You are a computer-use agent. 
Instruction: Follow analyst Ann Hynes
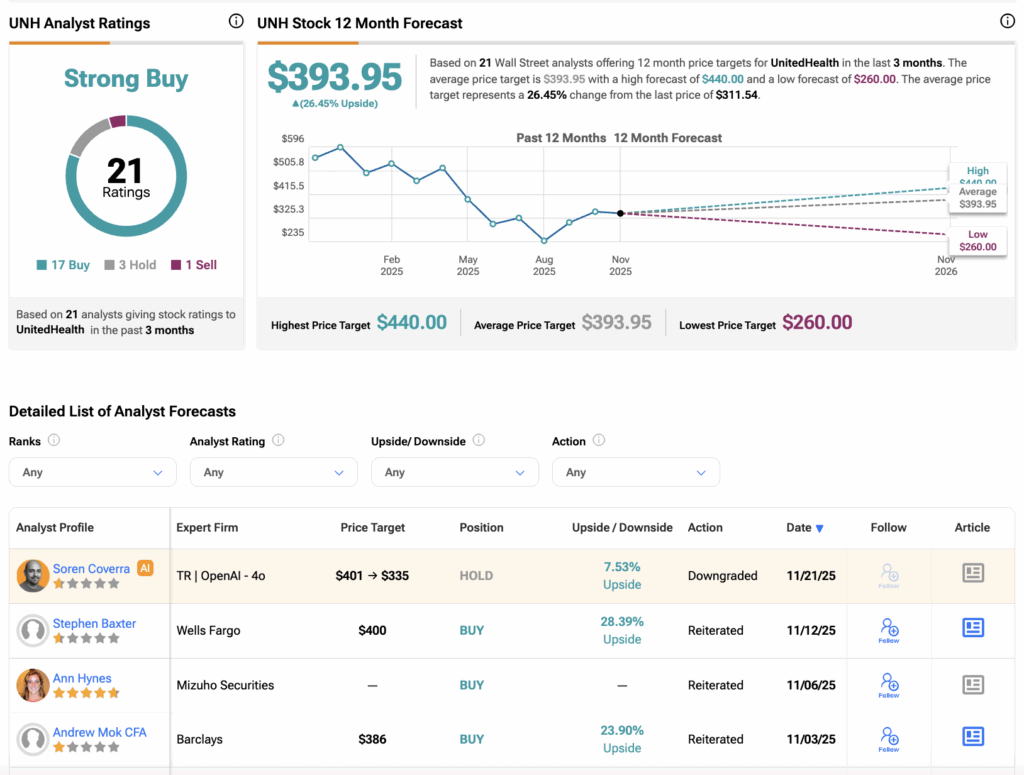(x=889, y=685)
